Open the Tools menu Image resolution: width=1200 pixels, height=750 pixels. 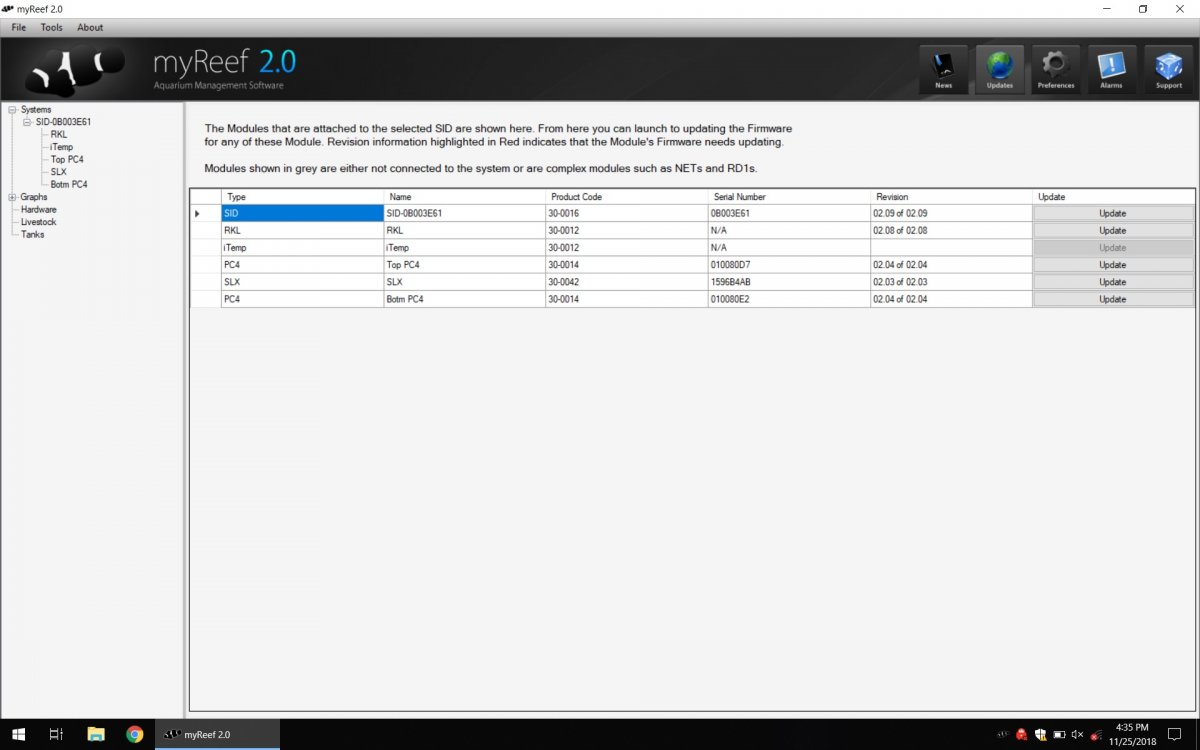(x=52, y=27)
